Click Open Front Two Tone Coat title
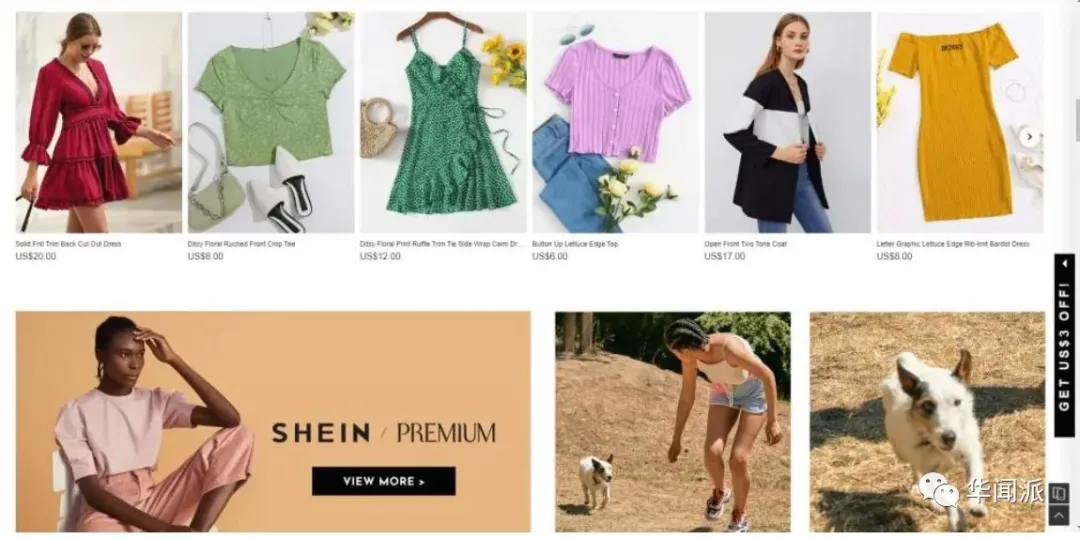 pyautogui.click(x=745, y=244)
